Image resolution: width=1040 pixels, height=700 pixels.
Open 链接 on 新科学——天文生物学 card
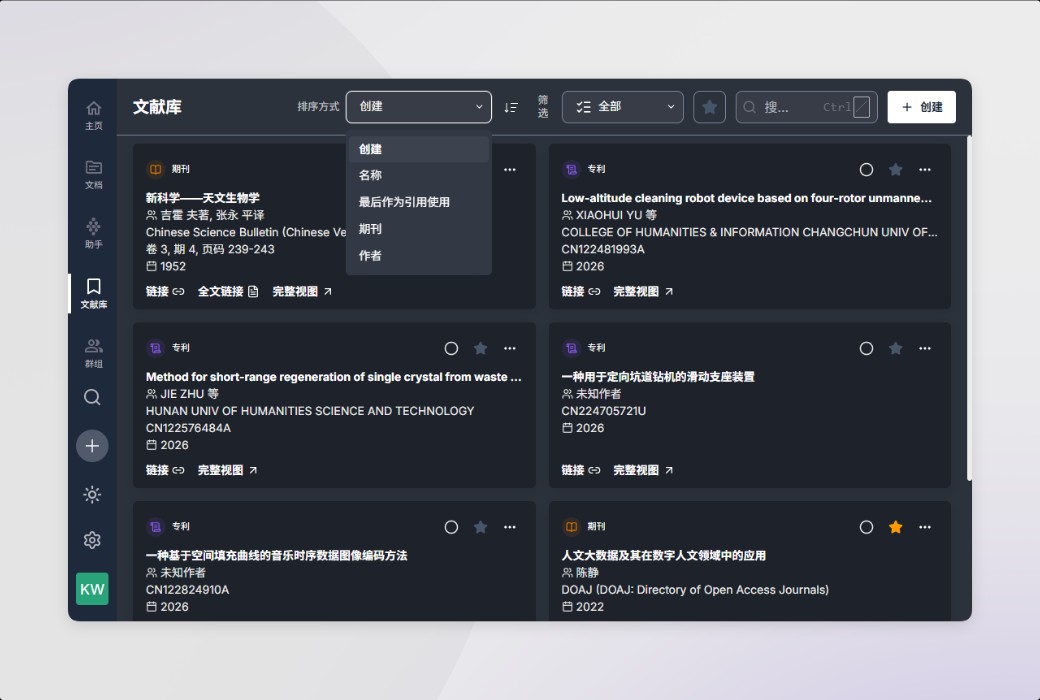[x=164, y=291]
